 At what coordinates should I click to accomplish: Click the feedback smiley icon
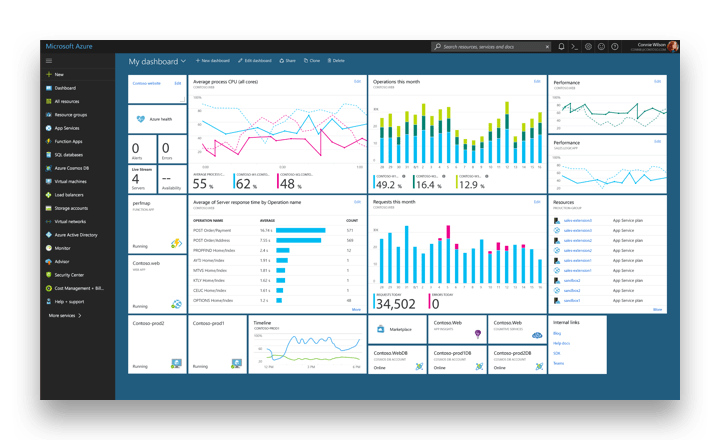coord(602,46)
